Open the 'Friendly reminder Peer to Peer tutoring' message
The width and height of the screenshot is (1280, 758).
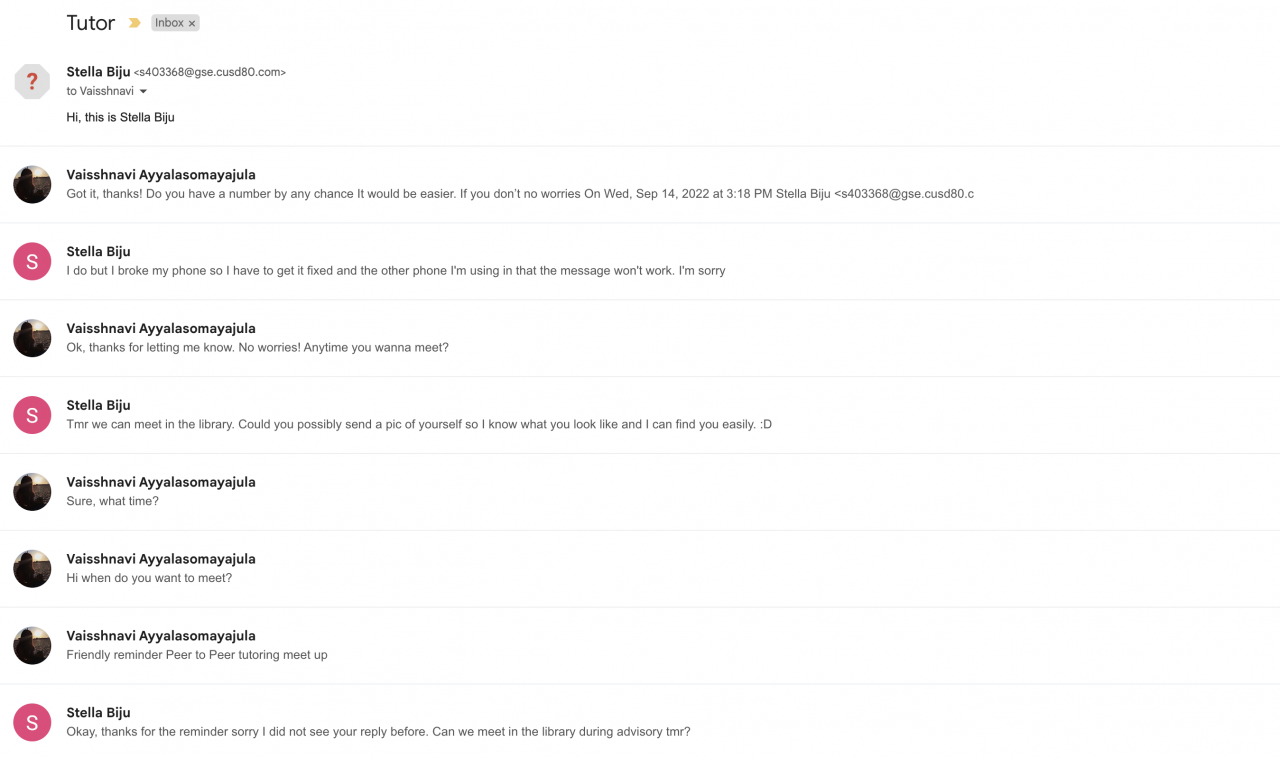tap(197, 655)
